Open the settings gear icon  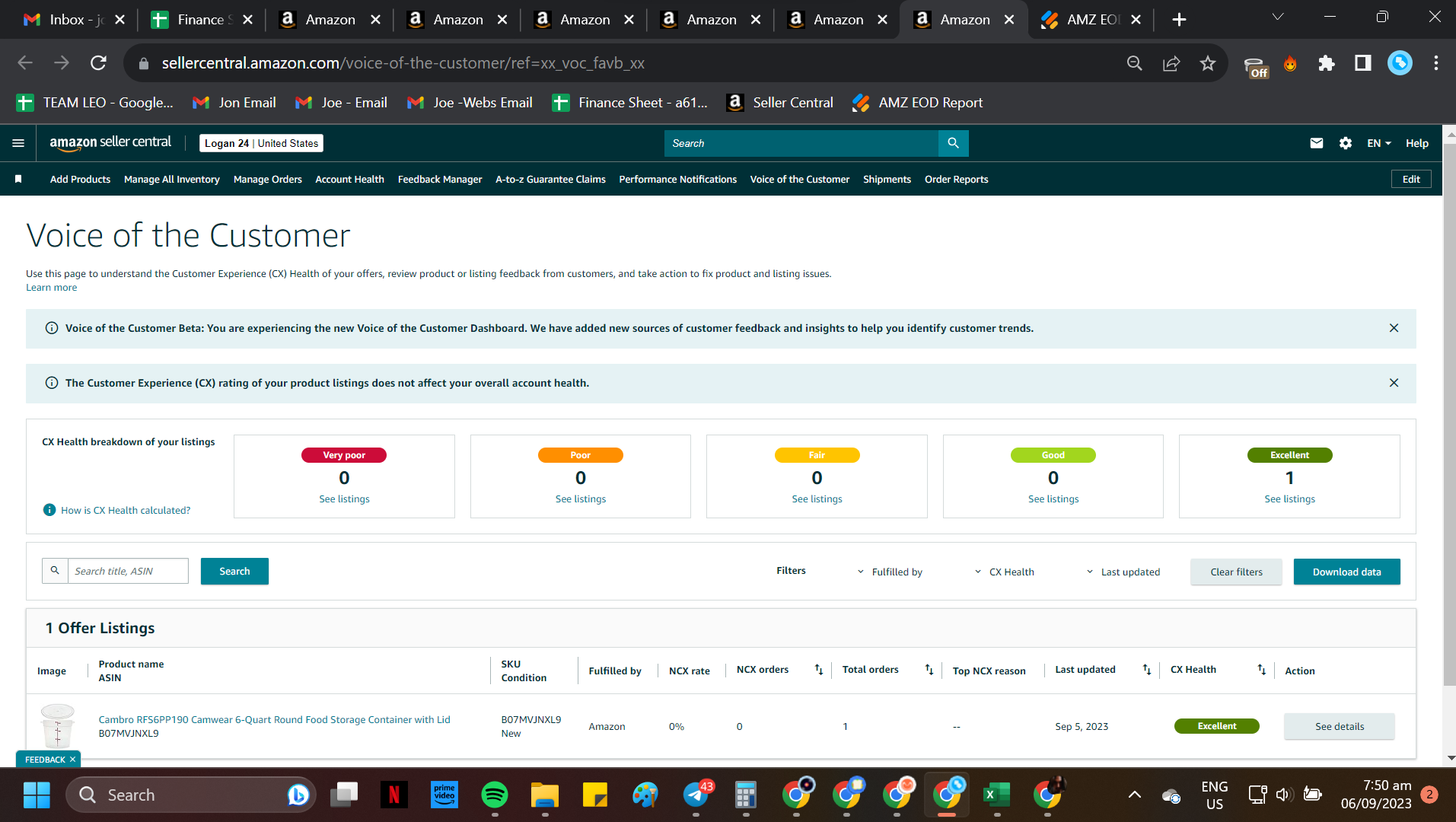1345,143
